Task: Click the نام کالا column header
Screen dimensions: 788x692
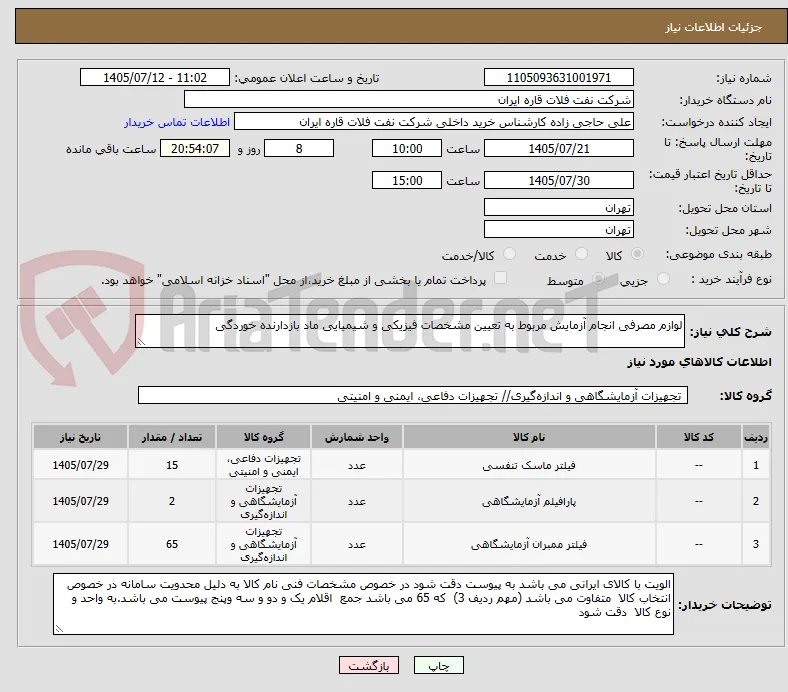Action: [x=529, y=437]
